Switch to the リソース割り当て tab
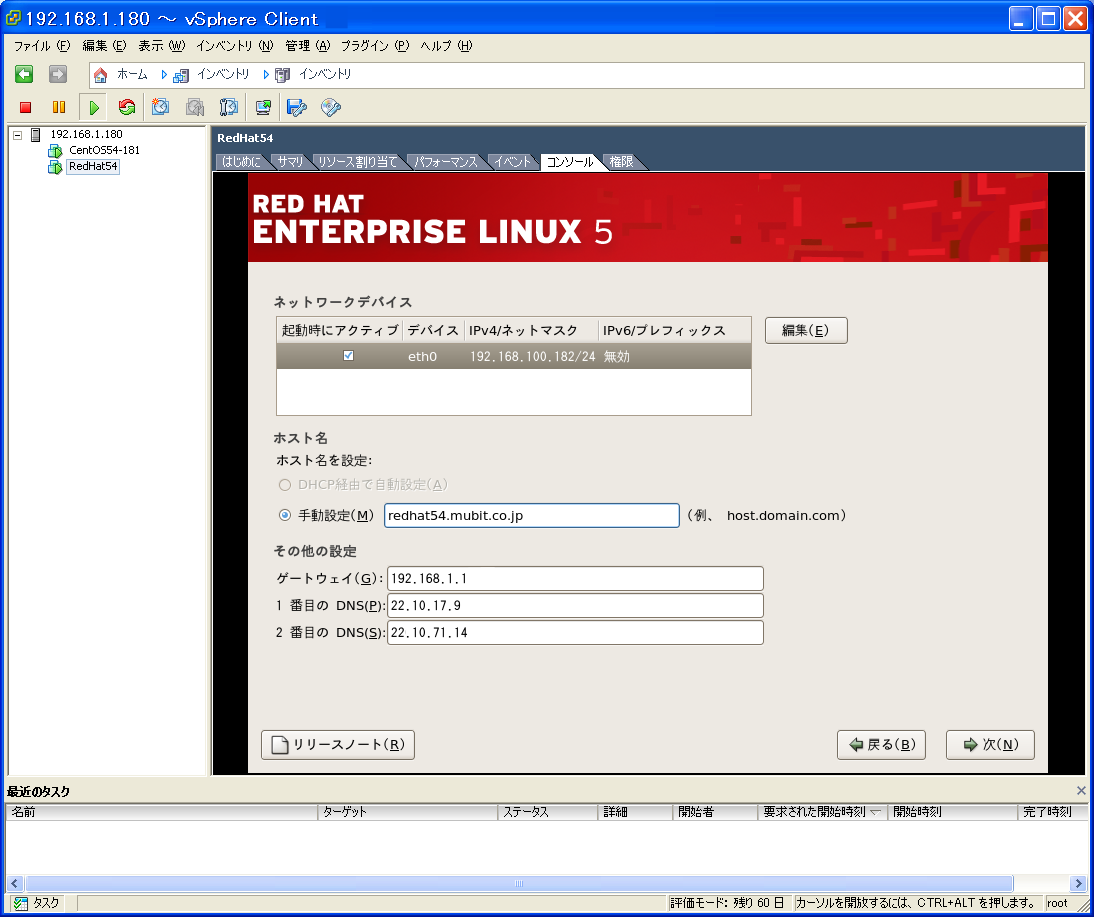Image resolution: width=1094 pixels, height=917 pixels. [x=357, y=162]
